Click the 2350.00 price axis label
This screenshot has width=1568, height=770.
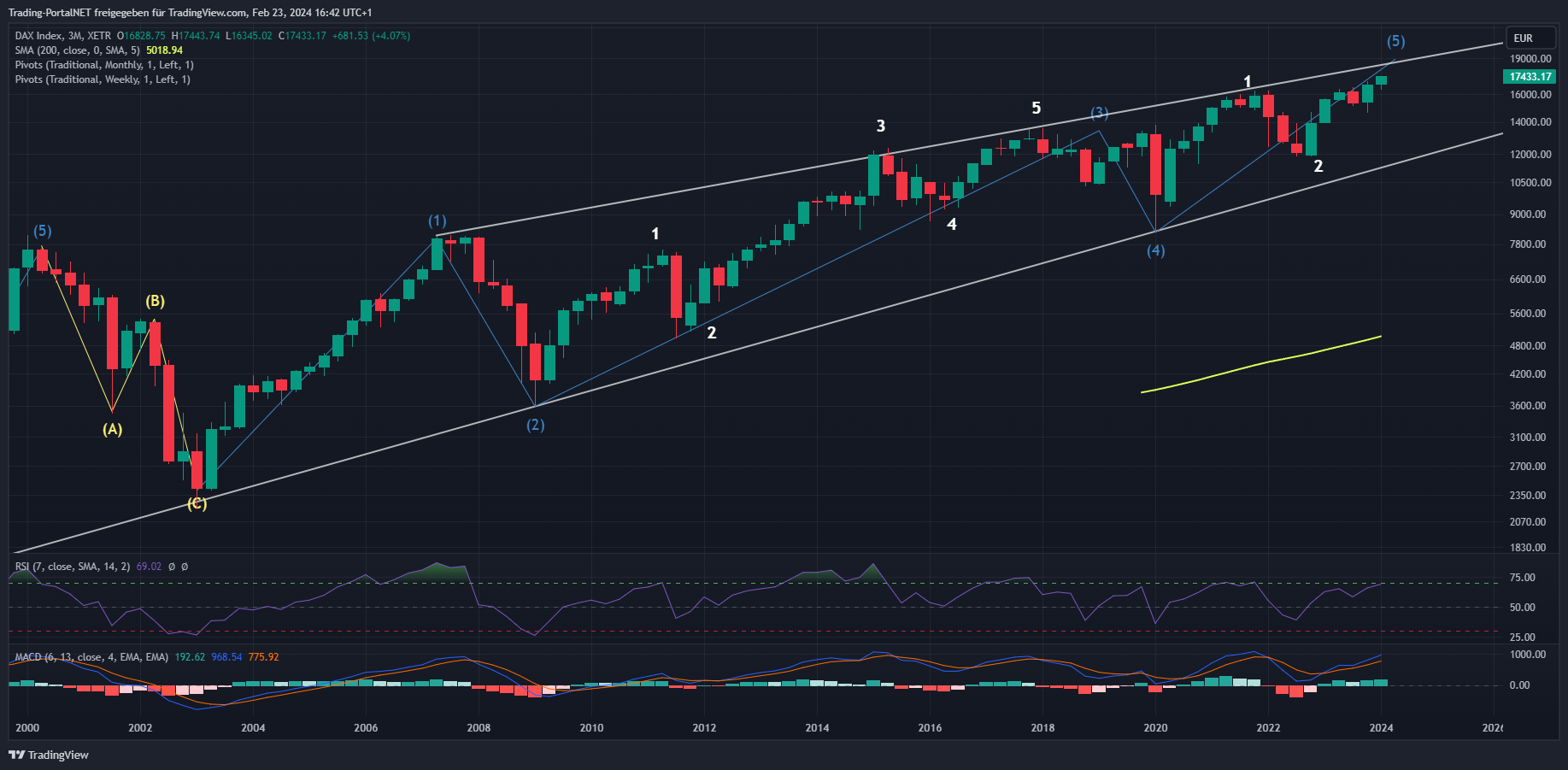coord(1528,496)
